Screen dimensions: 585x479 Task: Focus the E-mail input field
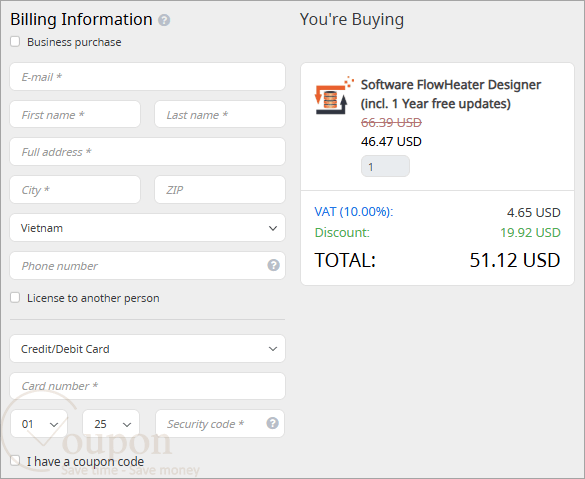(147, 76)
